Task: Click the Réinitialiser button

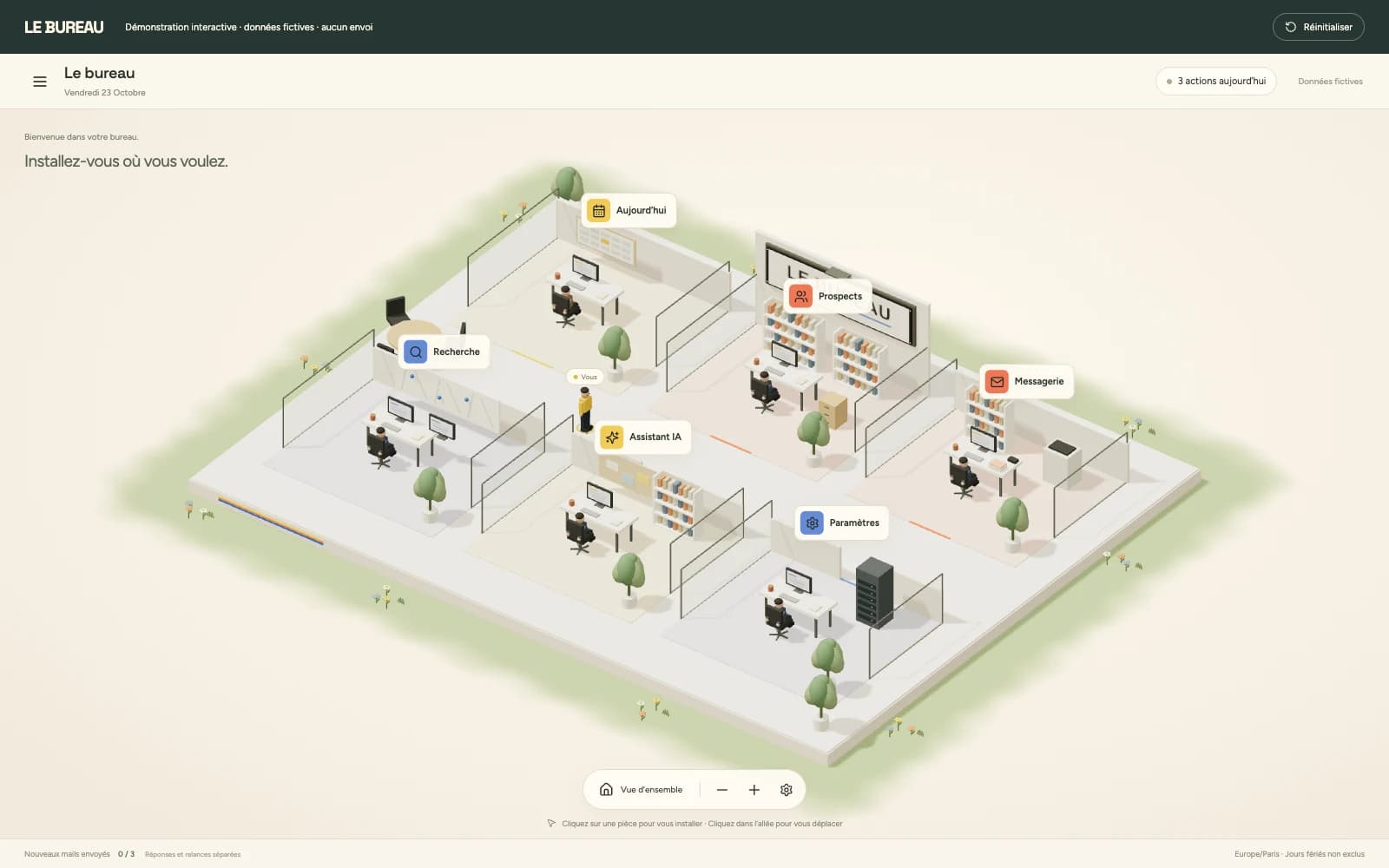Action: coord(1318,27)
